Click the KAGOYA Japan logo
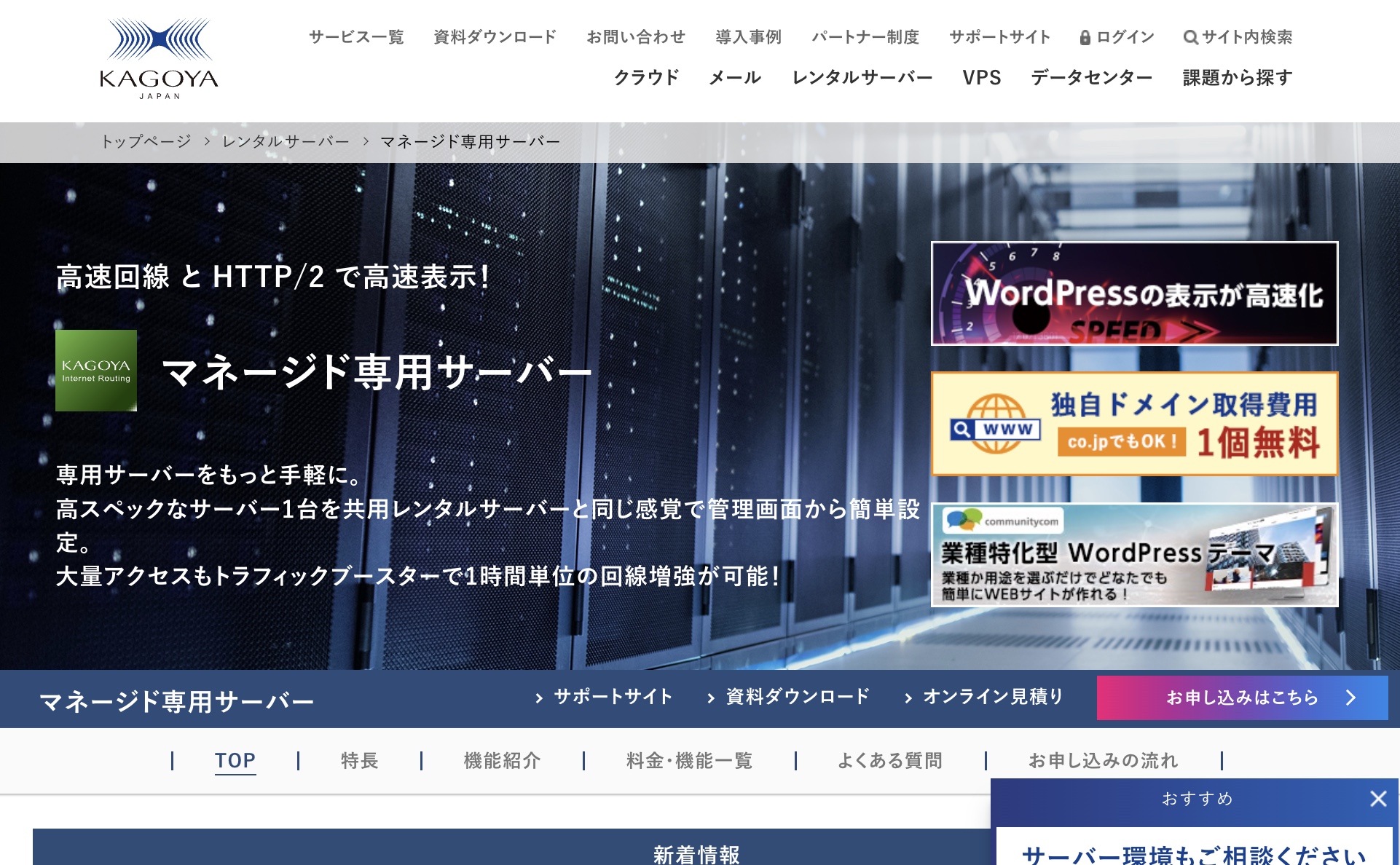This screenshot has height=865, width=1400. [x=159, y=59]
